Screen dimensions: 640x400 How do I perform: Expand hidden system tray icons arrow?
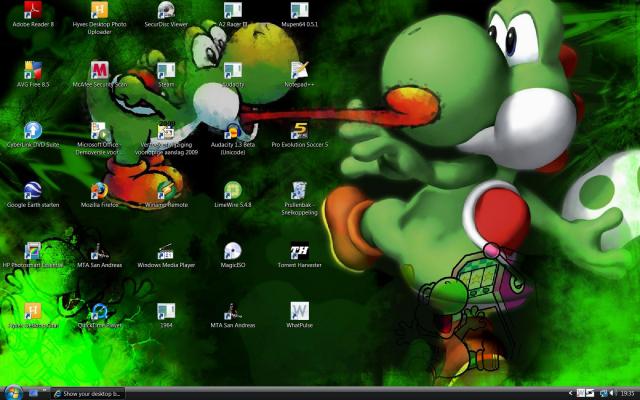[x=571, y=393]
